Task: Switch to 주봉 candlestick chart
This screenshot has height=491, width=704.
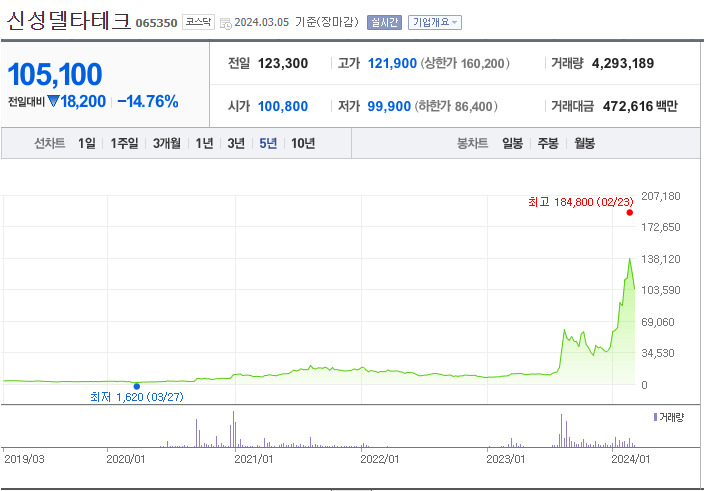Action: click(548, 143)
